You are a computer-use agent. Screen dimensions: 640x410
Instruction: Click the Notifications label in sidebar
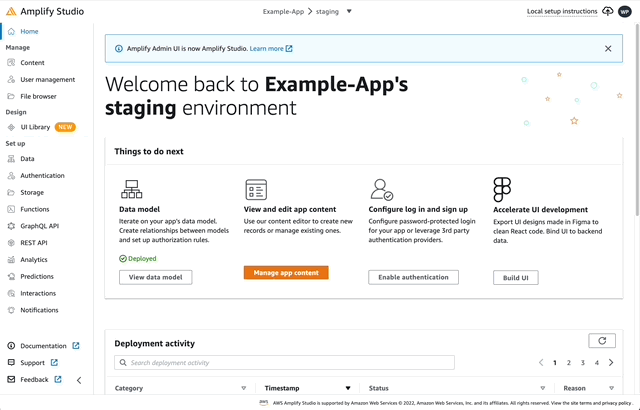coord(40,310)
